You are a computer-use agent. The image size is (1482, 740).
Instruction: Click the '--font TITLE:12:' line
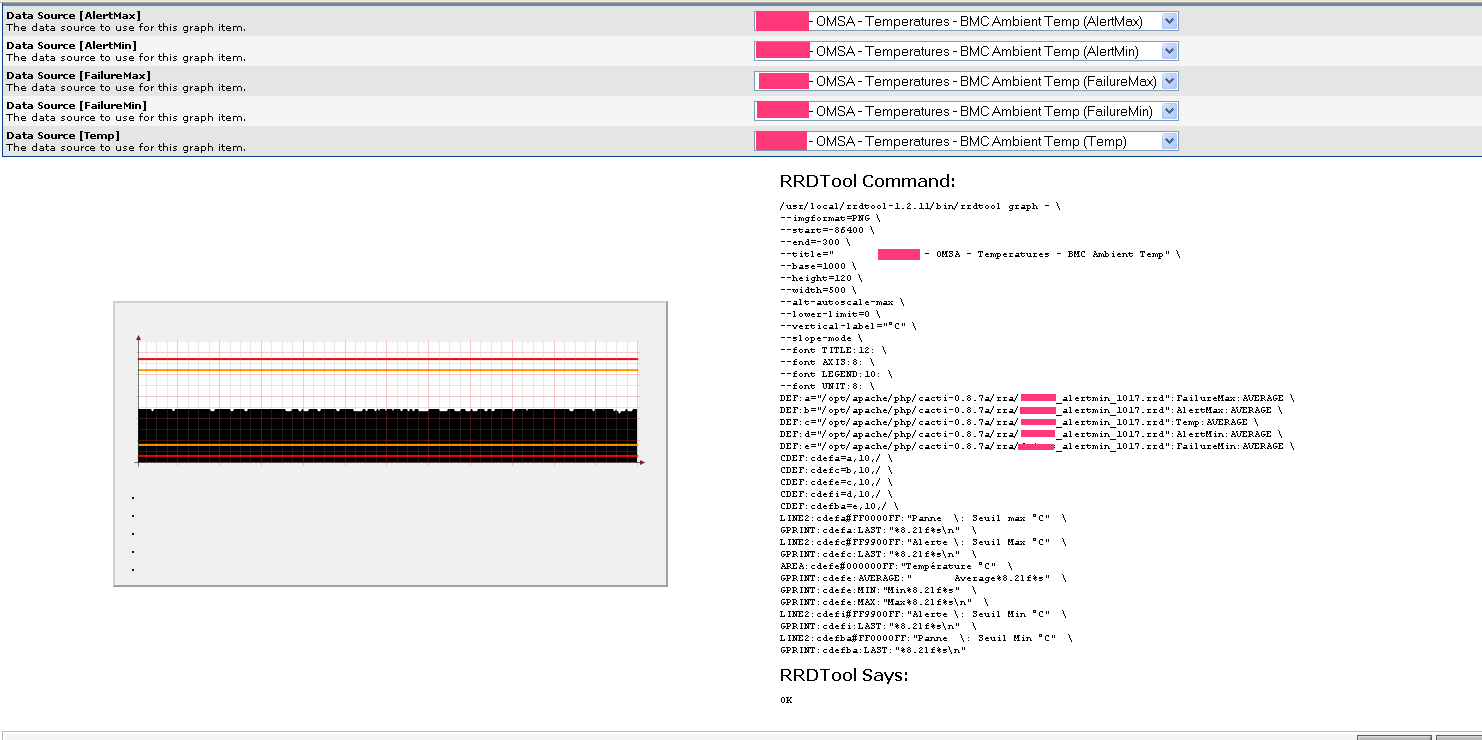pos(833,350)
